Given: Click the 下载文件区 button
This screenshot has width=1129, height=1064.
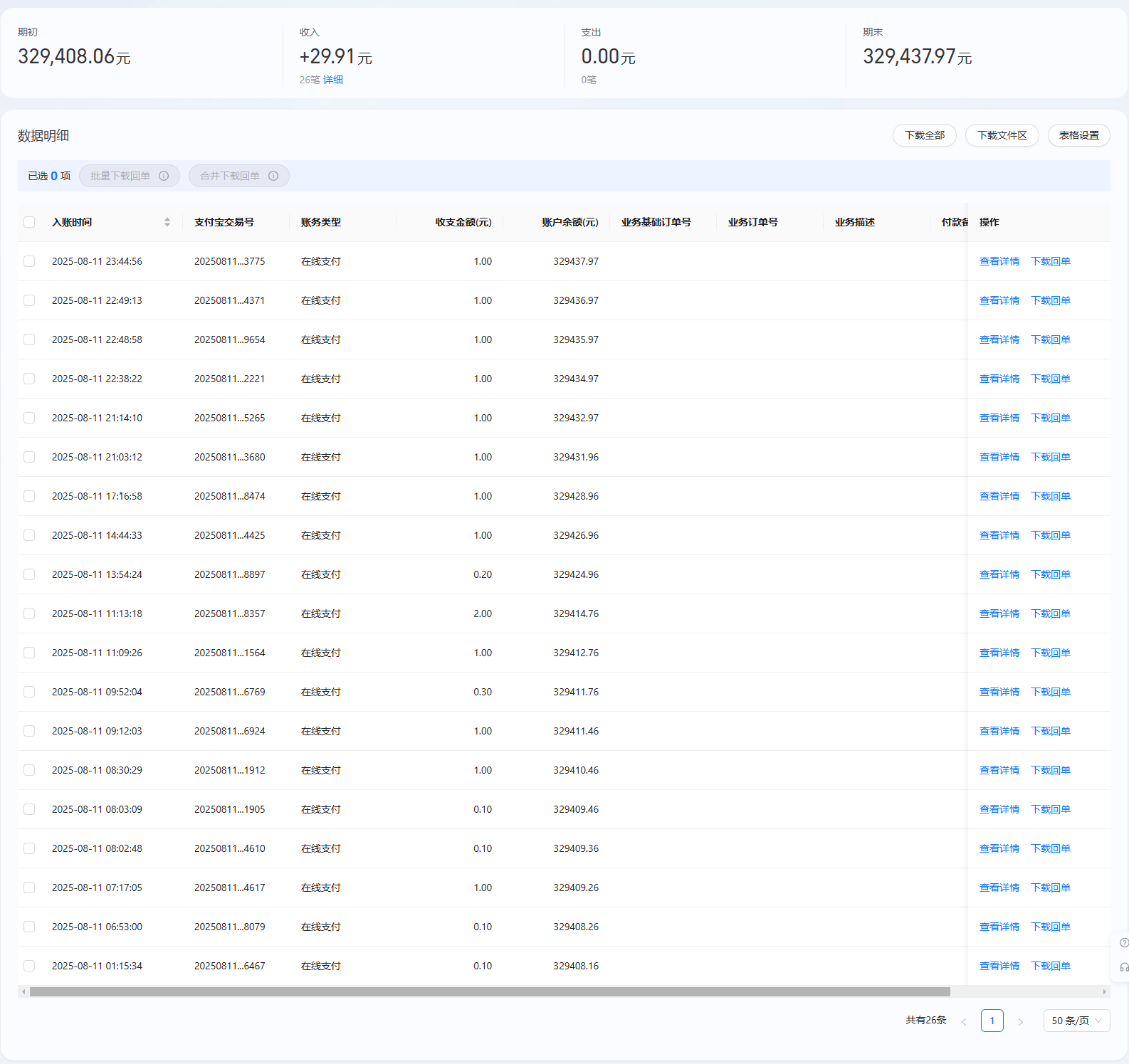Looking at the screenshot, I should point(1002,135).
